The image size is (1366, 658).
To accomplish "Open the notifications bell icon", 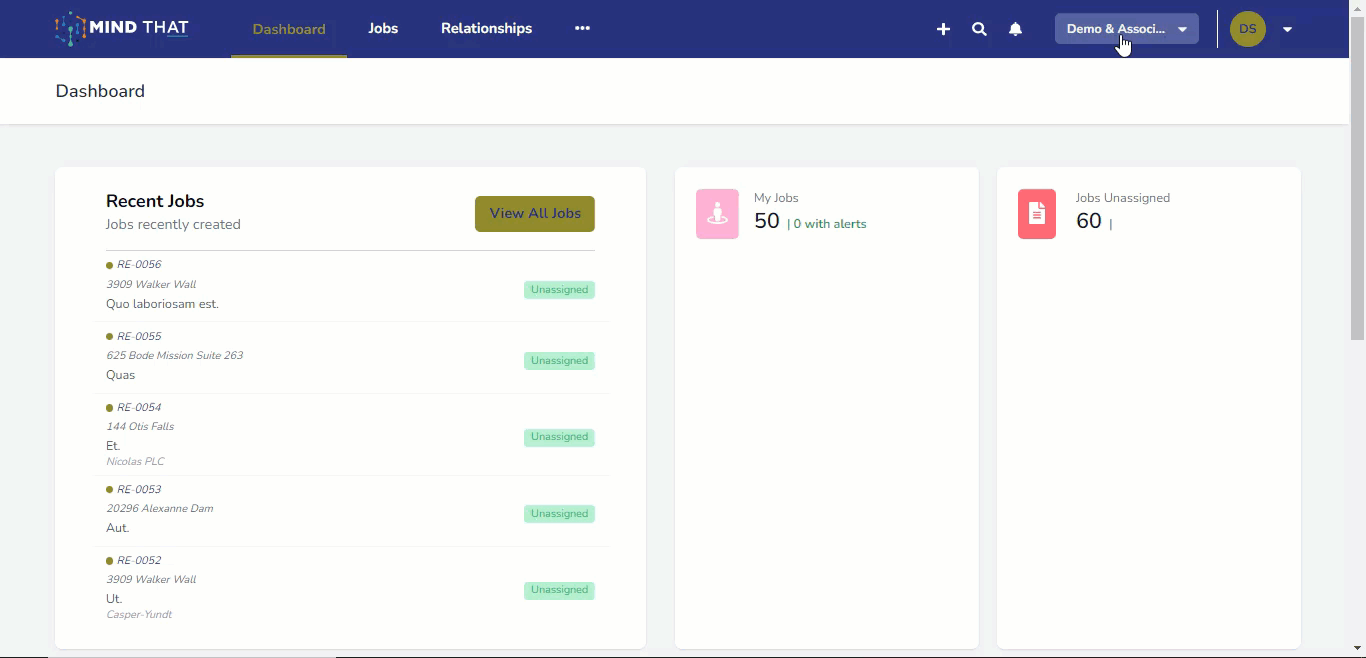I will click(x=1015, y=29).
